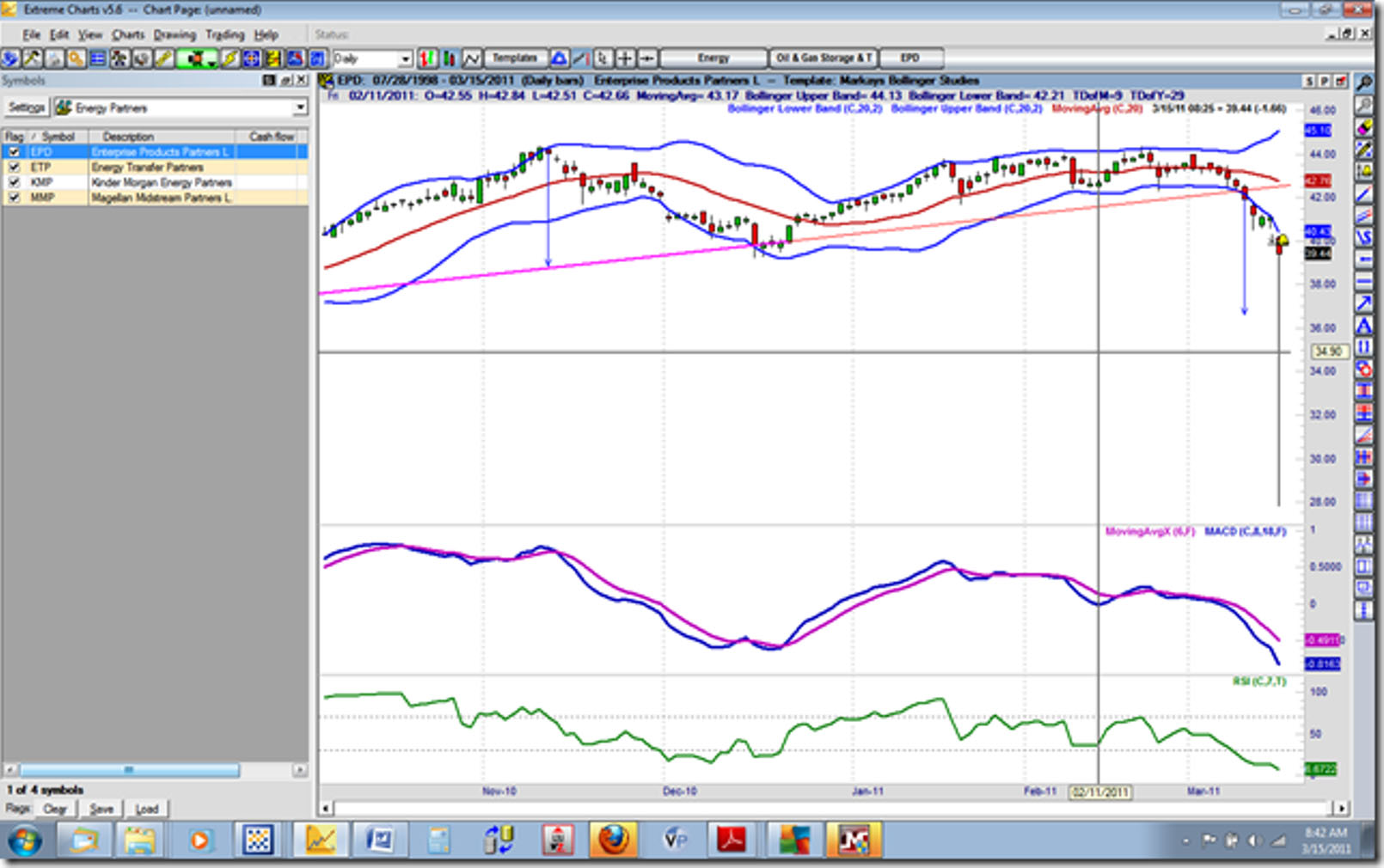Viewport: 1384px width, 868px height.
Task: Select the arrow drawing tool
Action: (1363, 303)
